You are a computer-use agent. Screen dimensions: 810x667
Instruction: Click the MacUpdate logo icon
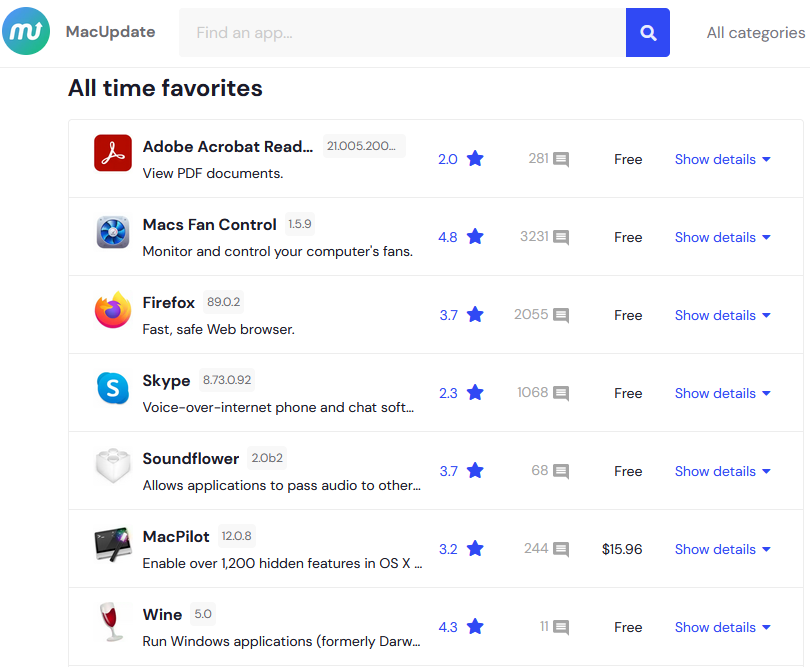pos(26,32)
